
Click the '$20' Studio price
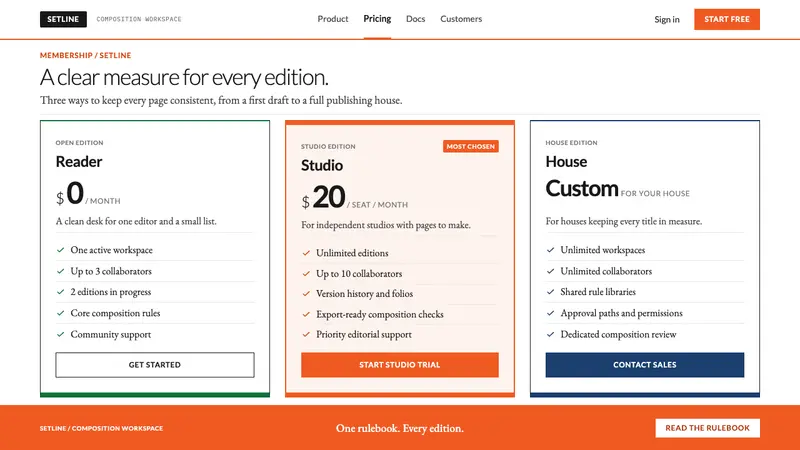click(x=323, y=197)
